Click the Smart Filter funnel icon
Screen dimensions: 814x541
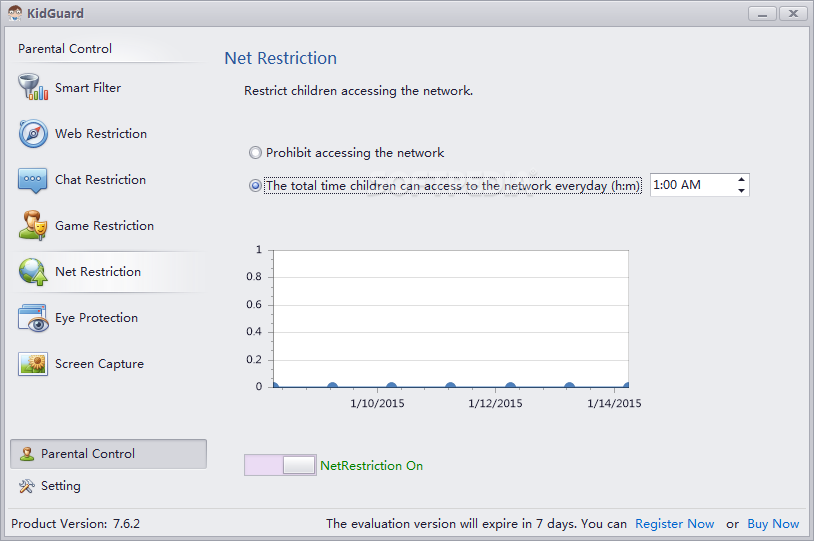coord(33,87)
